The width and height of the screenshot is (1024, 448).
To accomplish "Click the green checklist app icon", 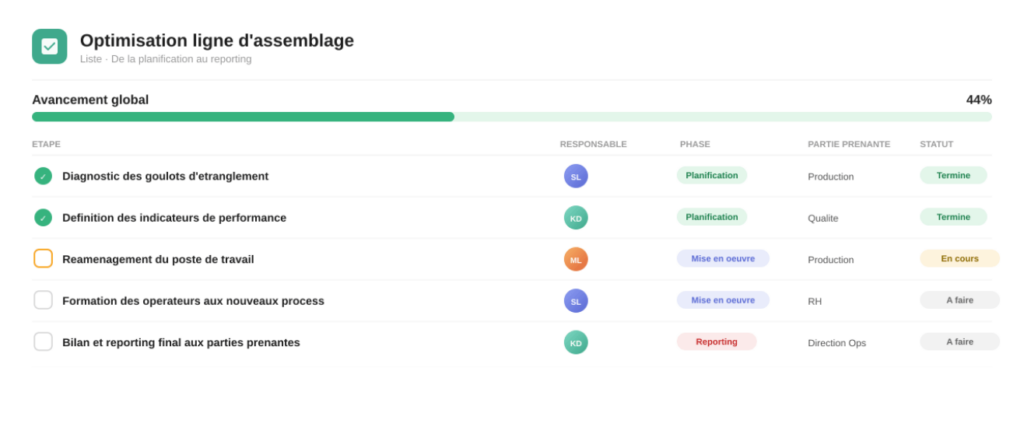I will (50, 46).
